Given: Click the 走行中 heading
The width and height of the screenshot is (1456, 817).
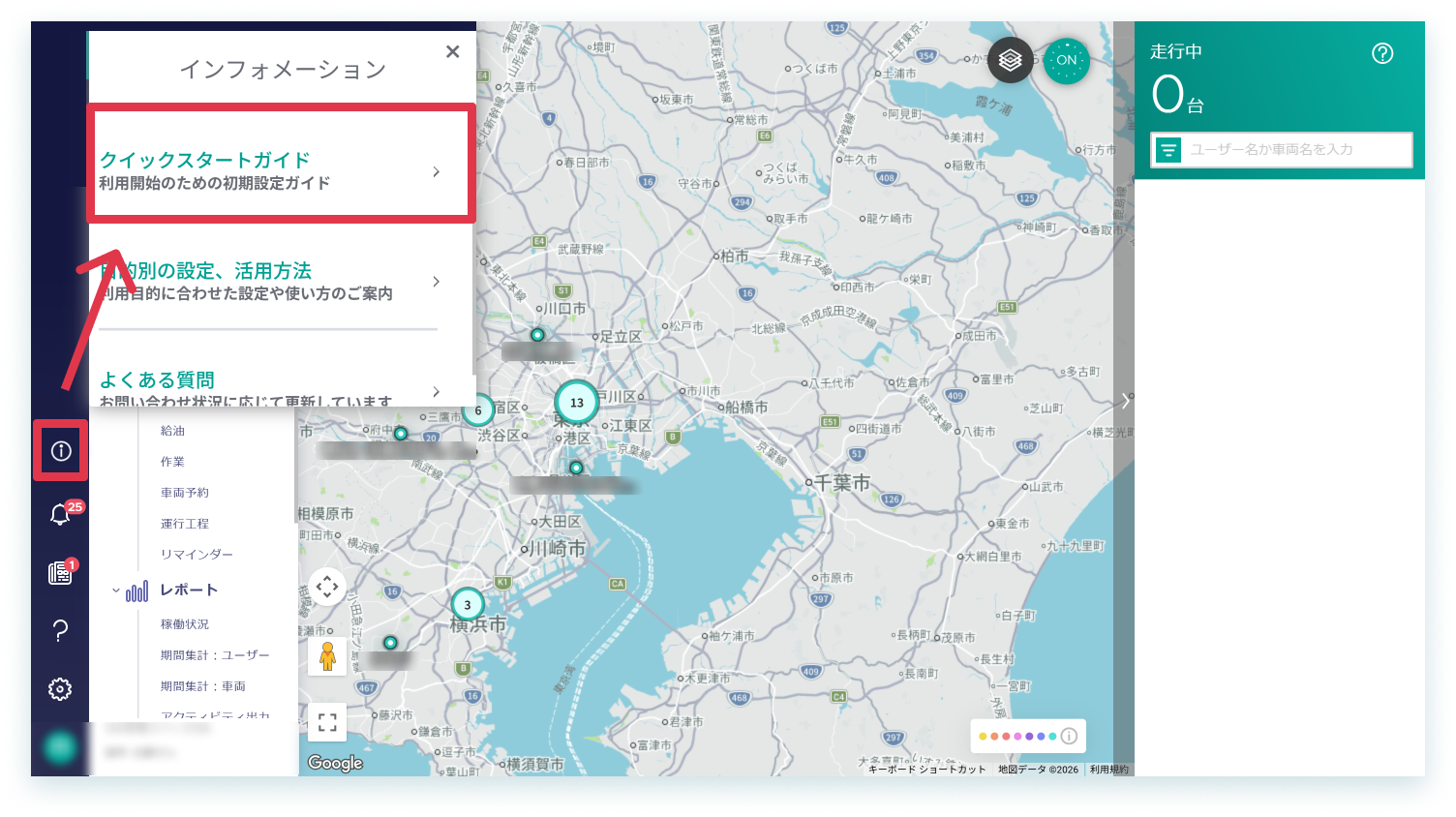Looking at the screenshot, I should pos(1176,51).
